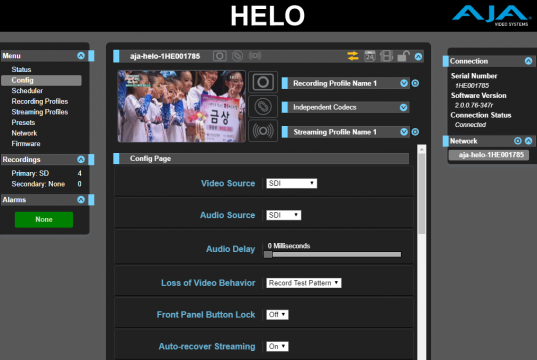This screenshot has height=360, width=537.
Task: Open Auto-recover Streaming dropdown
Action: (x=277, y=346)
